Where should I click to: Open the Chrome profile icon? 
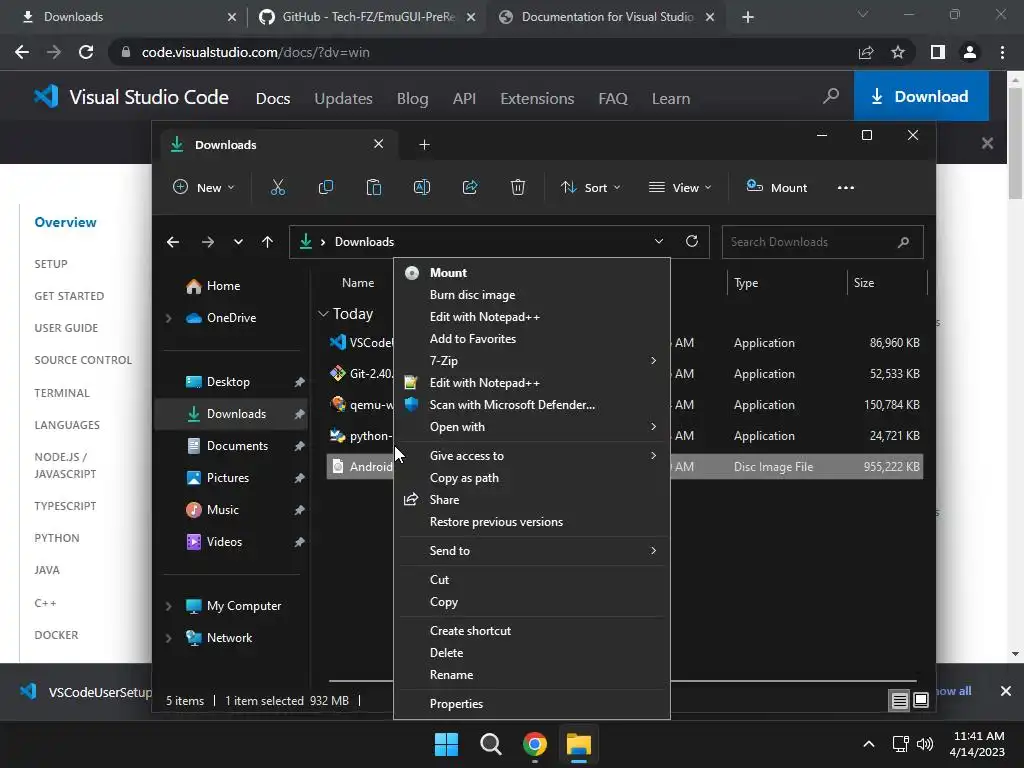[x=970, y=52]
